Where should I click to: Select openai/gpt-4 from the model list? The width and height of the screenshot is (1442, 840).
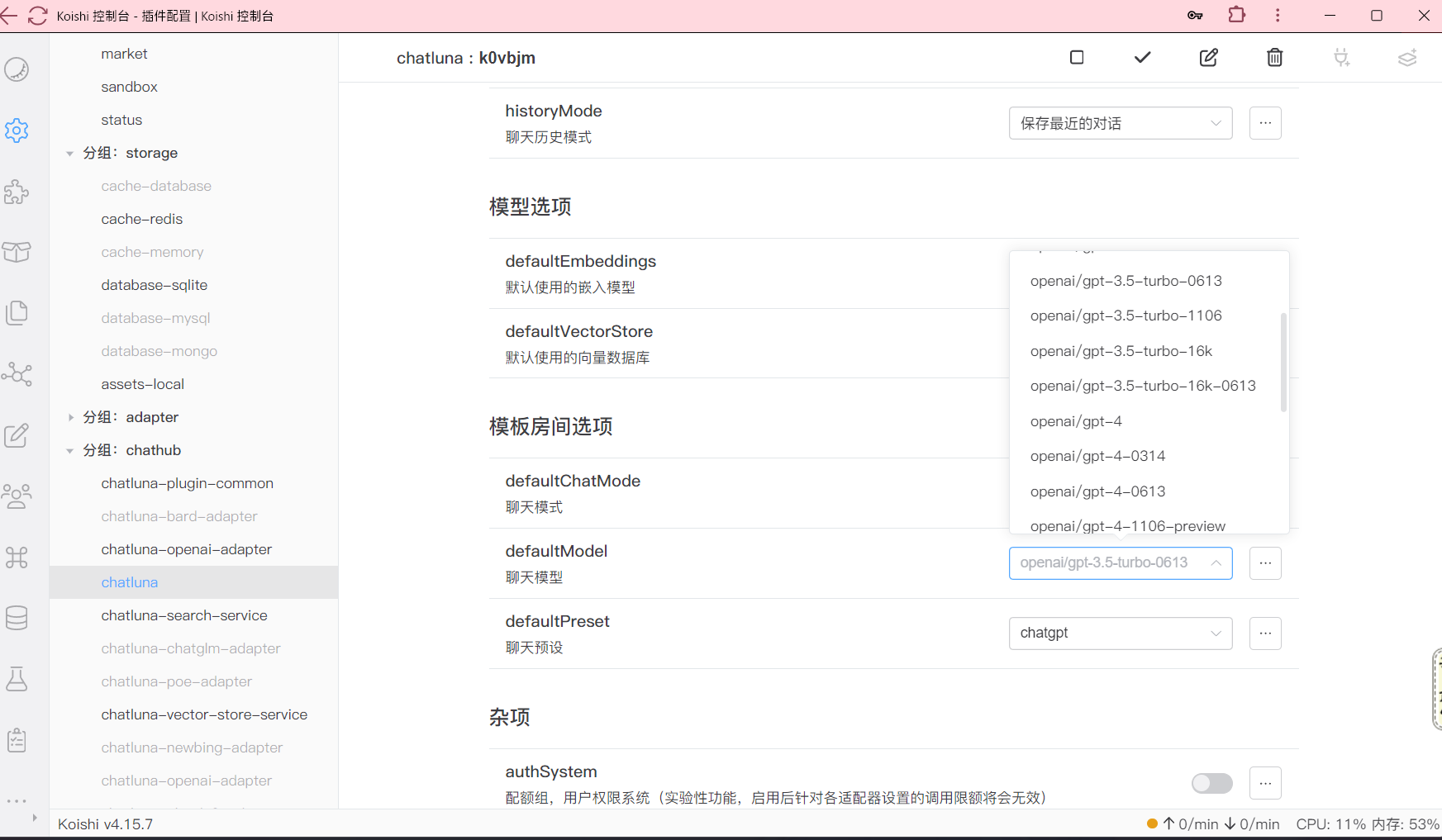point(1076,421)
